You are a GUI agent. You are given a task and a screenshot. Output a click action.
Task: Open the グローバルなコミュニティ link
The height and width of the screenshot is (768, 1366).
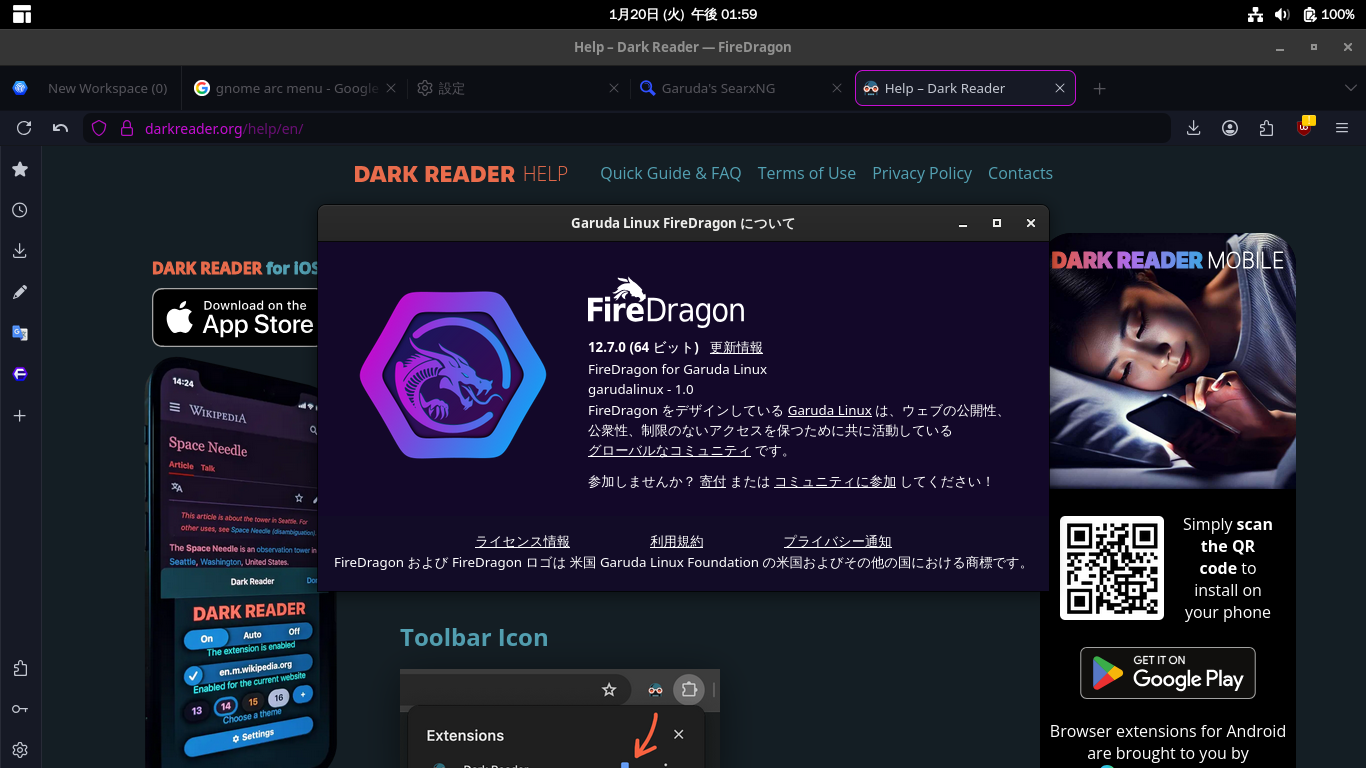669,451
